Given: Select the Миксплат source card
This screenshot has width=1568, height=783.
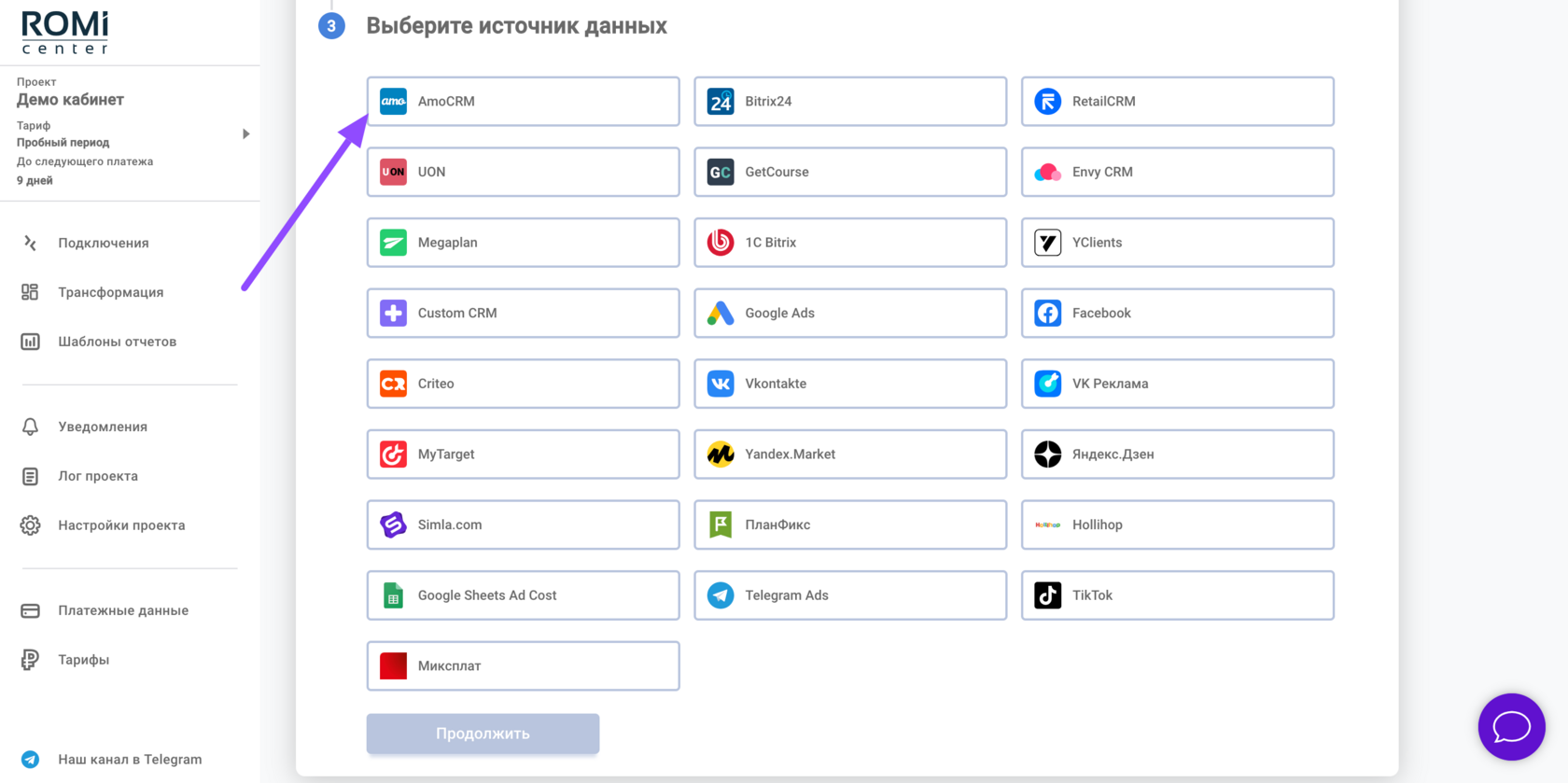Looking at the screenshot, I should 523,665.
